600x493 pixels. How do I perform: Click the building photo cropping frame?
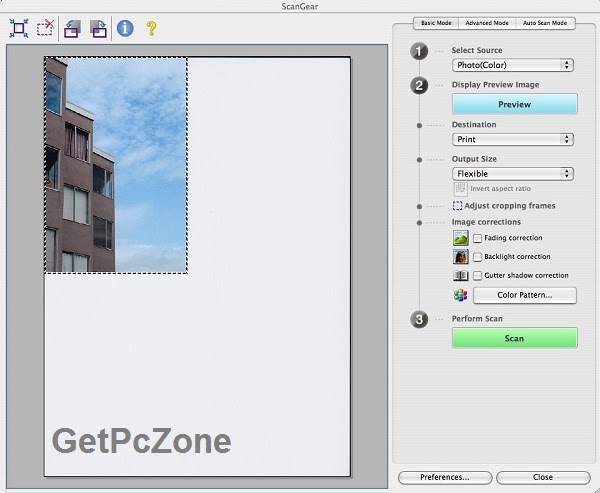pos(116,165)
